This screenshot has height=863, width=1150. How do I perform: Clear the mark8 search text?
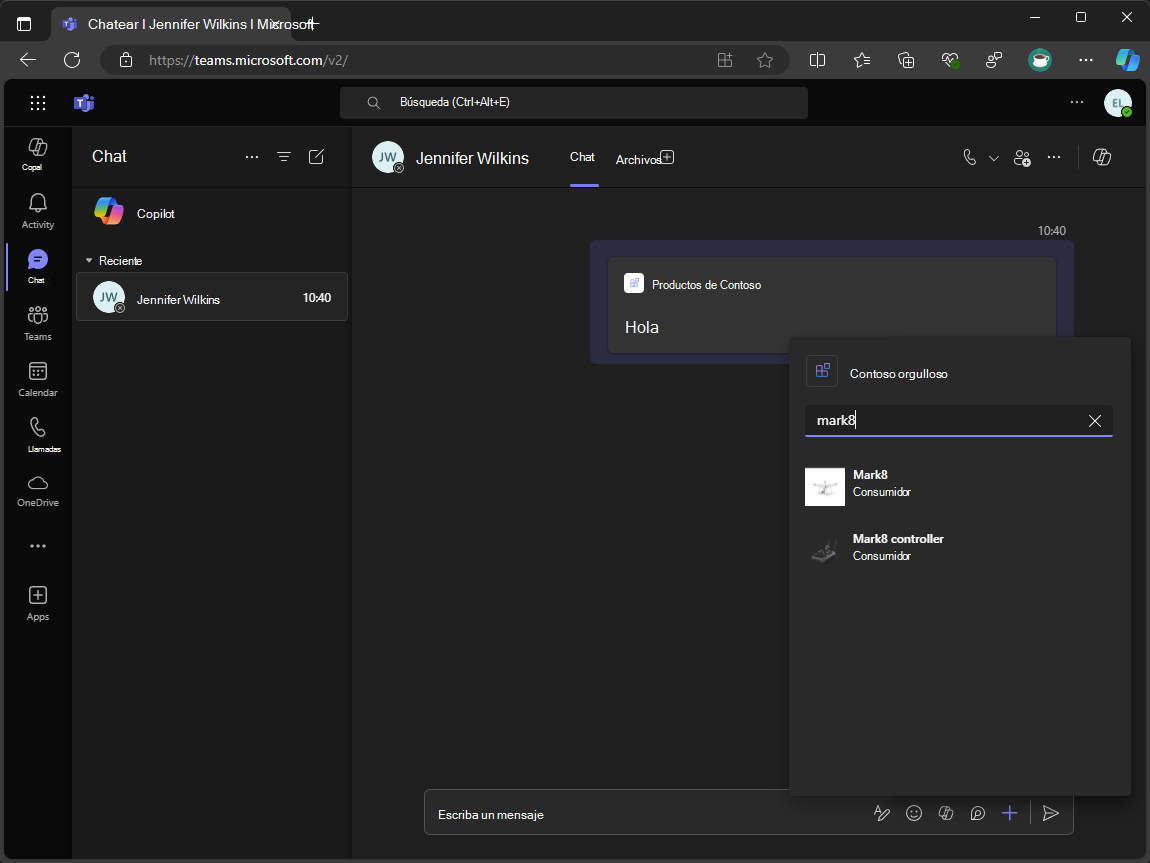1094,421
